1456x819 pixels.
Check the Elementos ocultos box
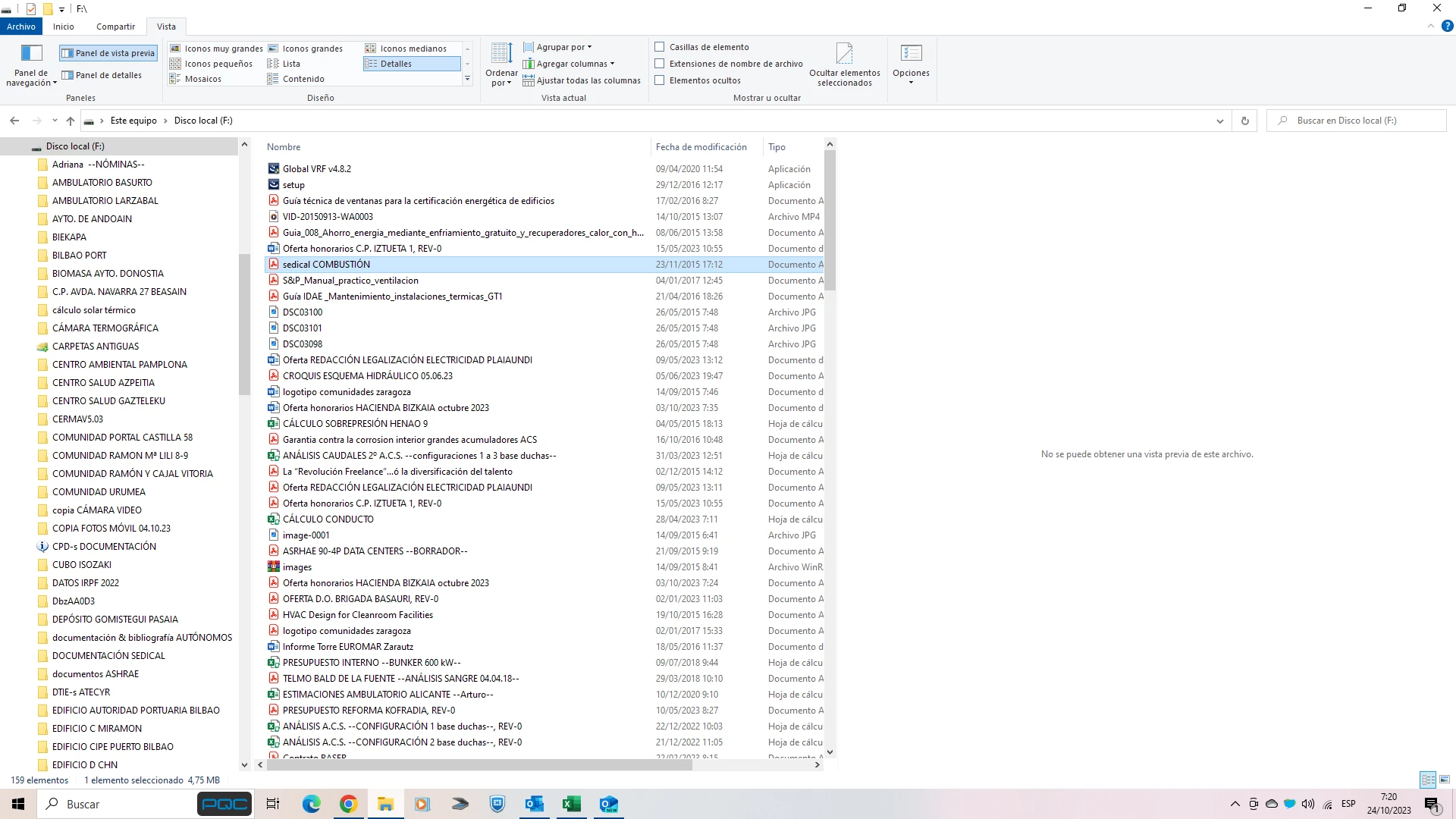tap(660, 80)
